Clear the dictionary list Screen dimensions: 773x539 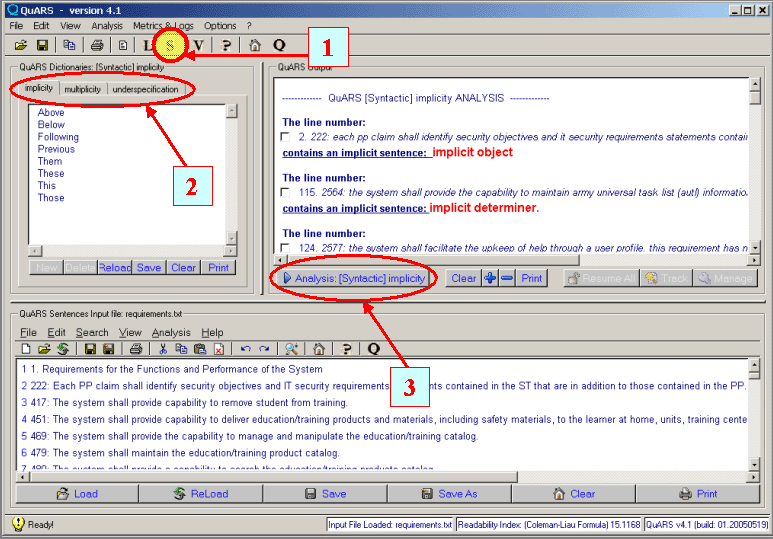183,267
